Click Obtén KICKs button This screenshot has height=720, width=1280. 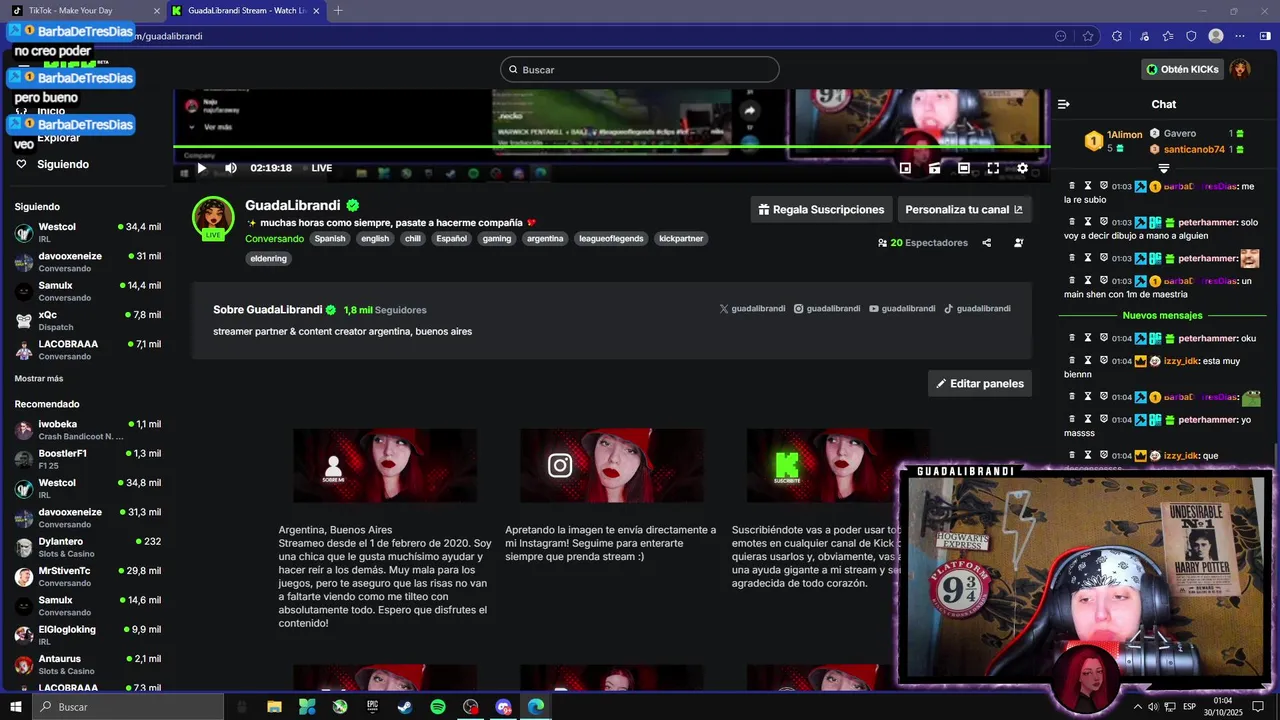click(x=1182, y=69)
